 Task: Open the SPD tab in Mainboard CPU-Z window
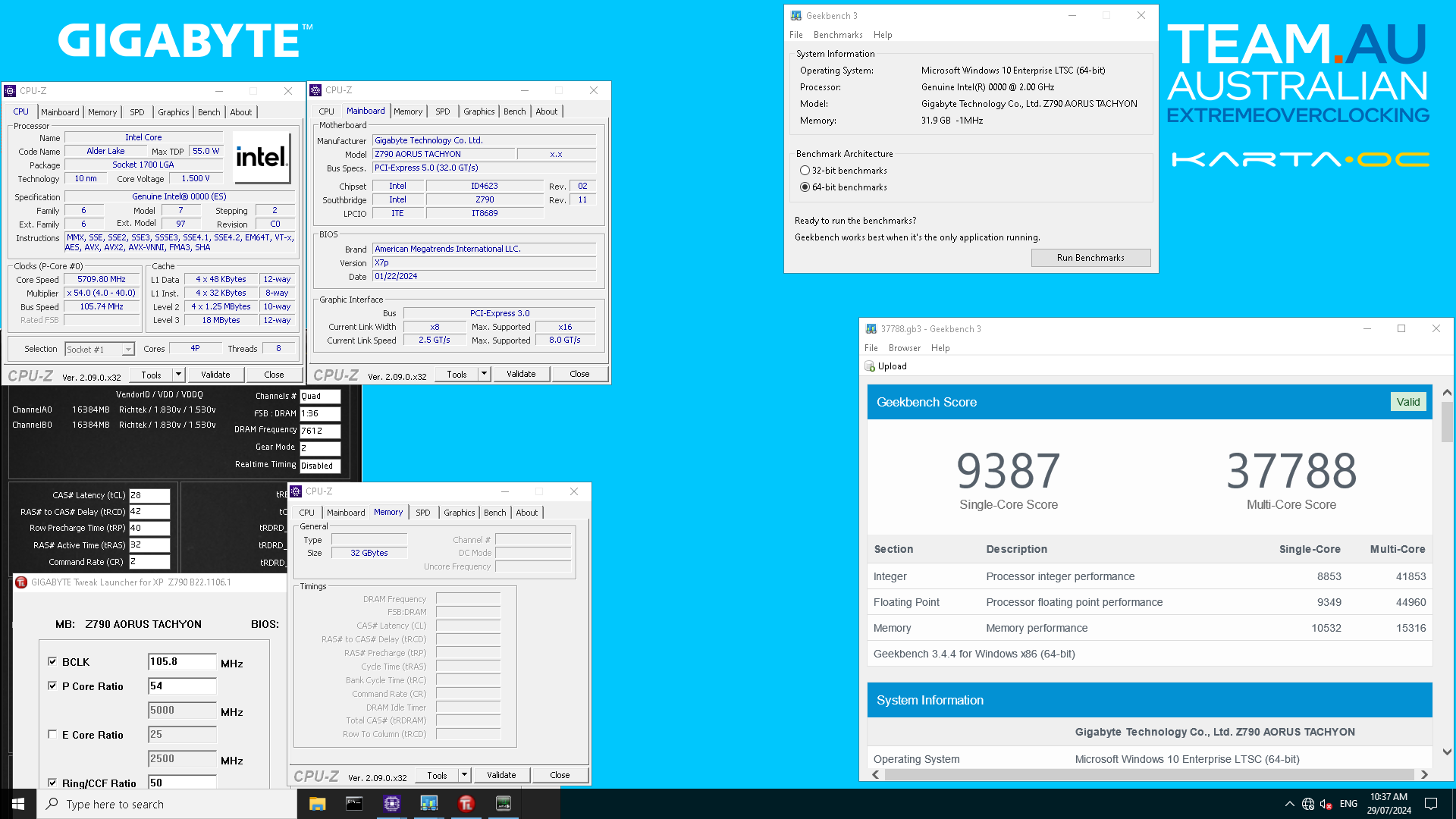(443, 111)
